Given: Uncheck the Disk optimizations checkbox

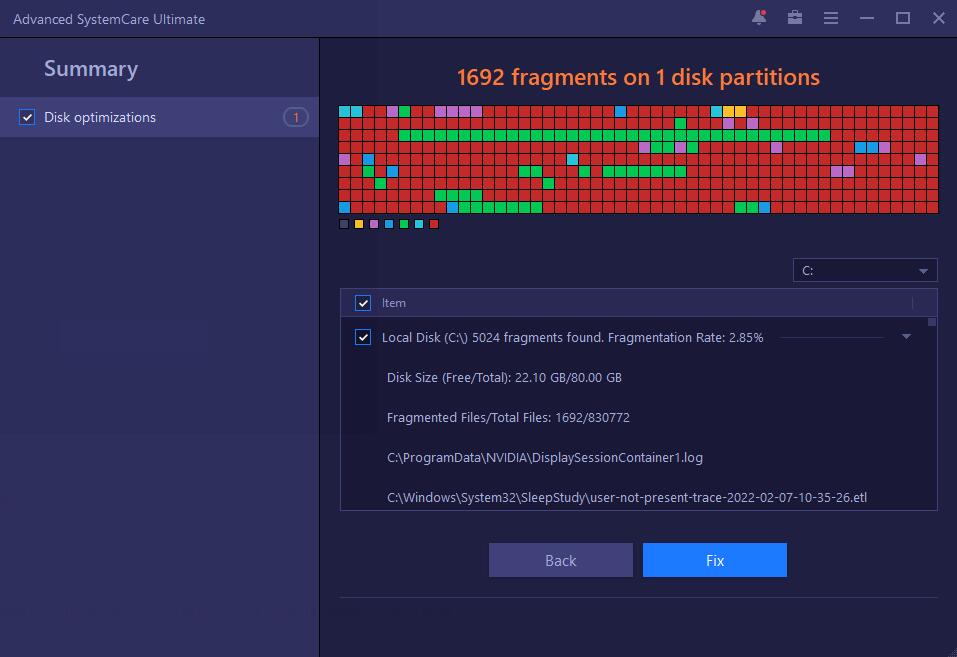Looking at the screenshot, I should click(27, 117).
